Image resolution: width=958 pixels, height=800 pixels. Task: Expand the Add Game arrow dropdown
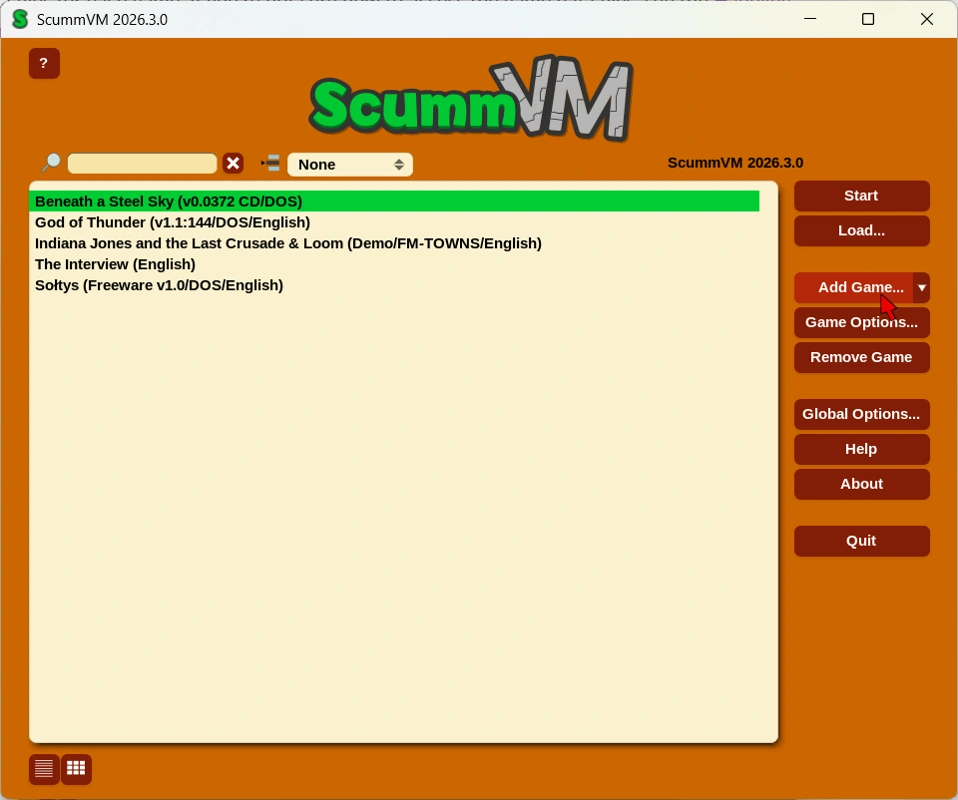click(x=921, y=287)
